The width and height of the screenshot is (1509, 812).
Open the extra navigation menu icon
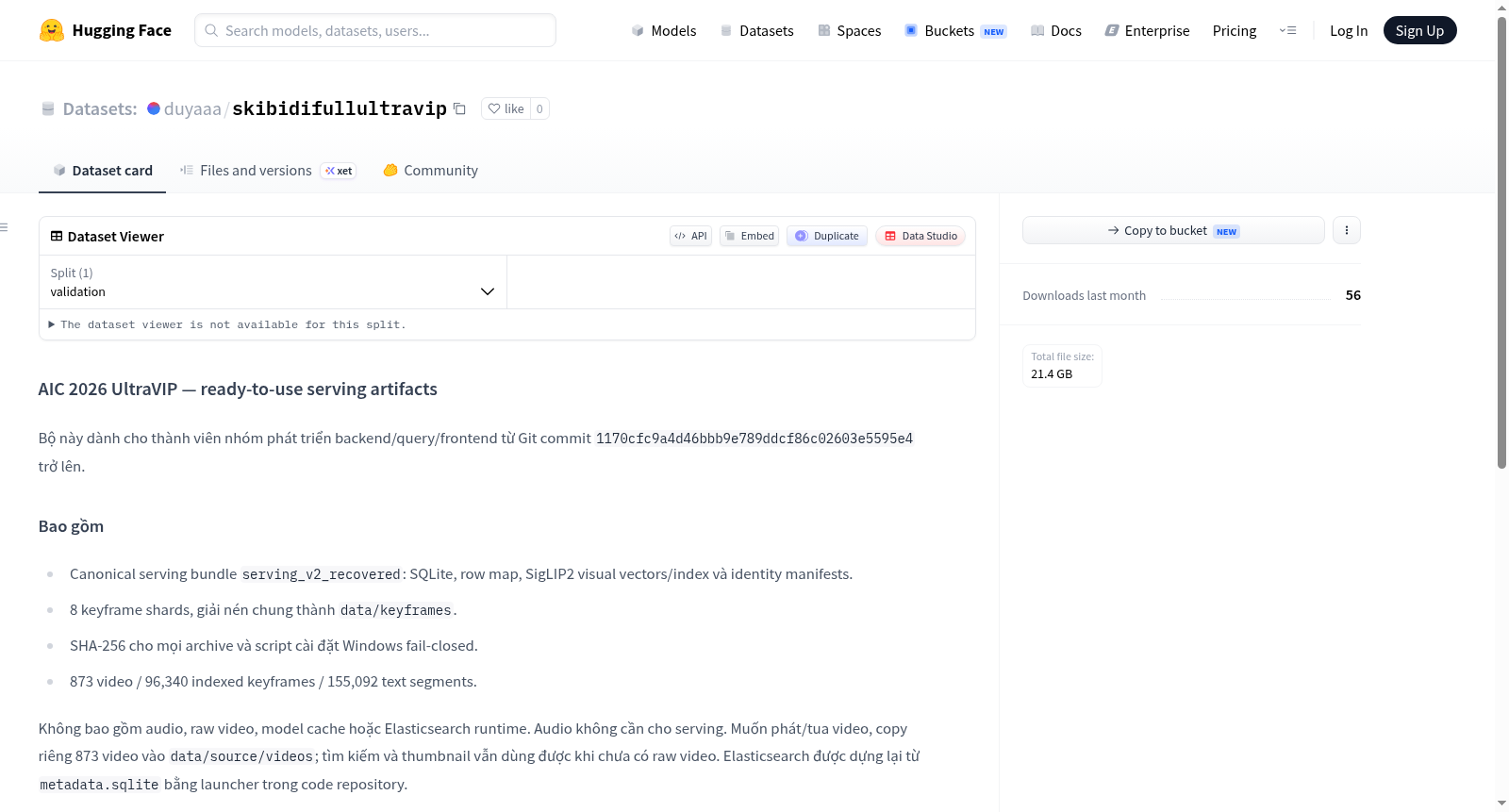tap(1287, 30)
